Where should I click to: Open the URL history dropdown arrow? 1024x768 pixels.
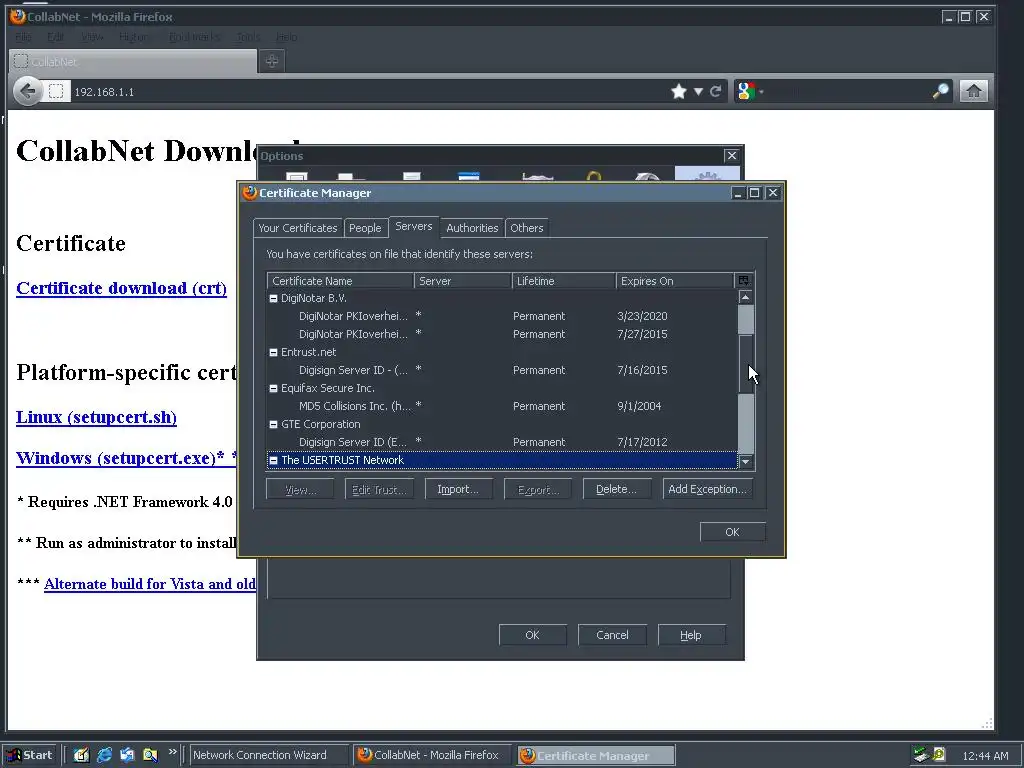click(x=698, y=91)
